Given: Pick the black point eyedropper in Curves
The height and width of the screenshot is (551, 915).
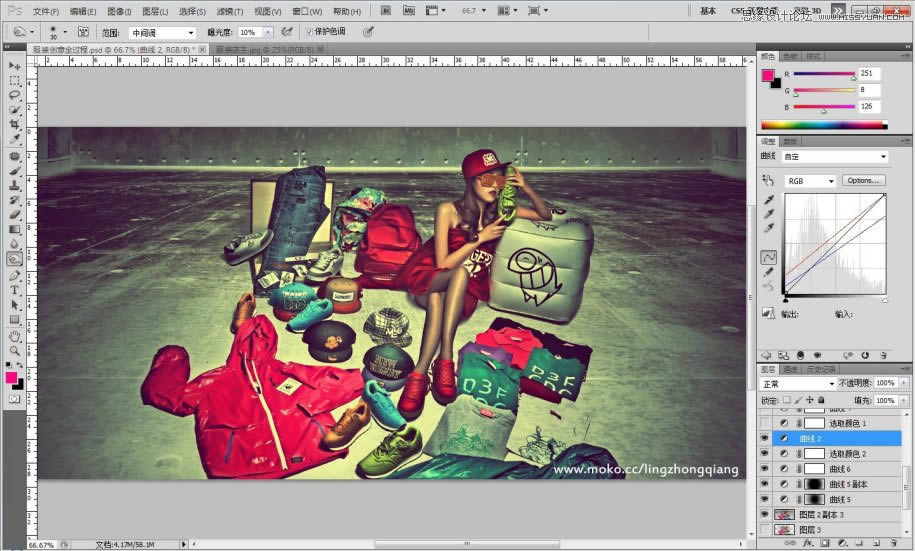Looking at the screenshot, I should click(x=768, y=200).
